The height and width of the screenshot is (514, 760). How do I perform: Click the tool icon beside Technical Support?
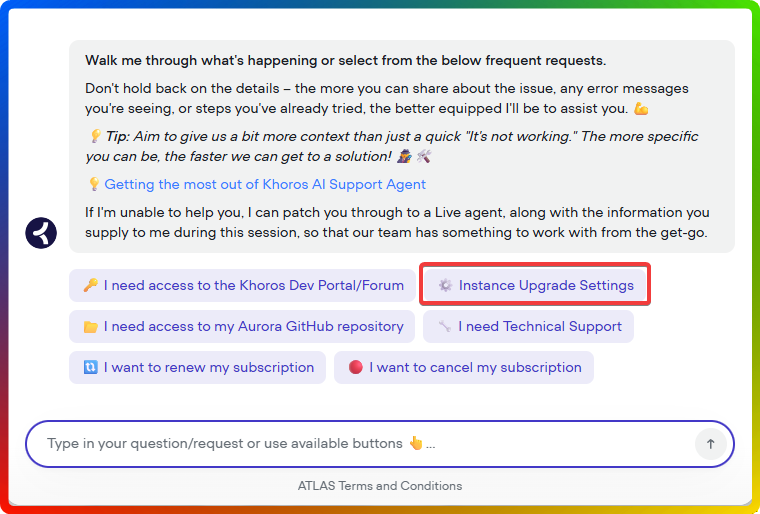click(444, 326)
